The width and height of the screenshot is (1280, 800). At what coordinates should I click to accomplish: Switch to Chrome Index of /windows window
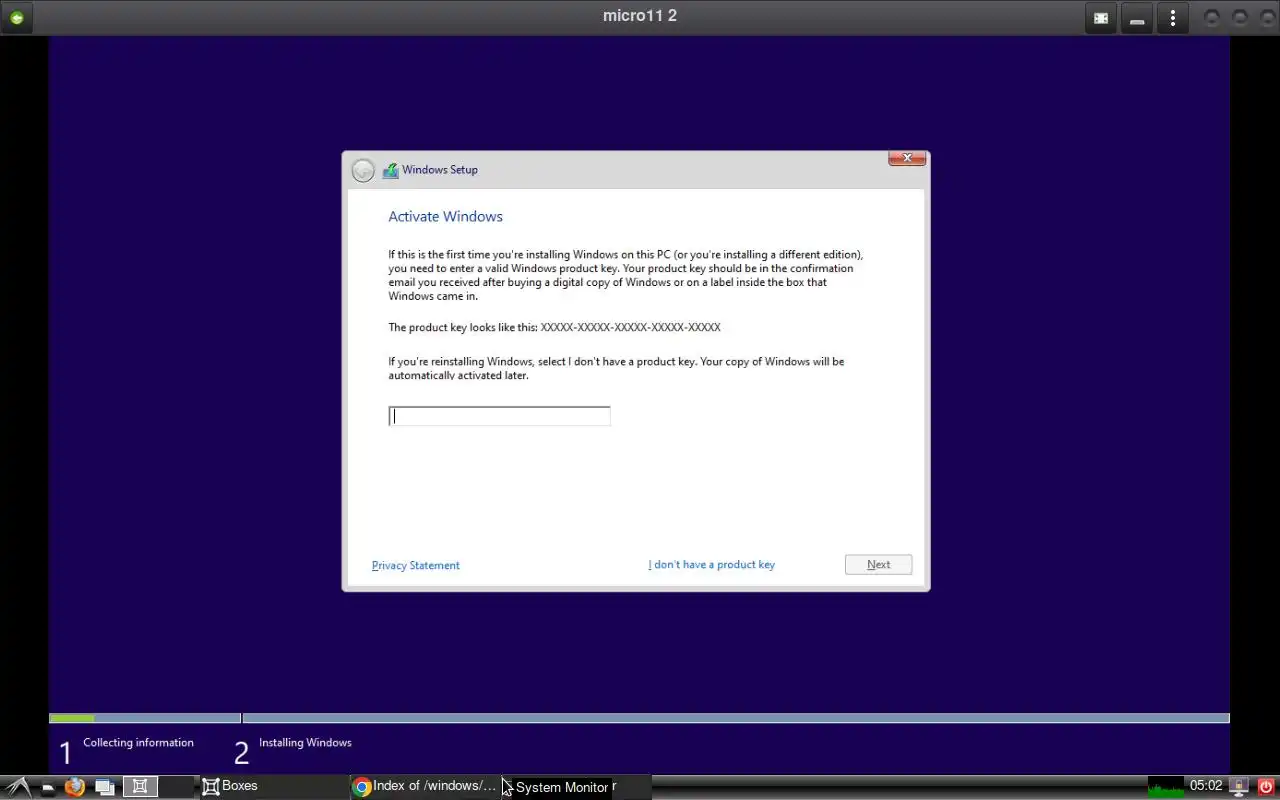425,787
